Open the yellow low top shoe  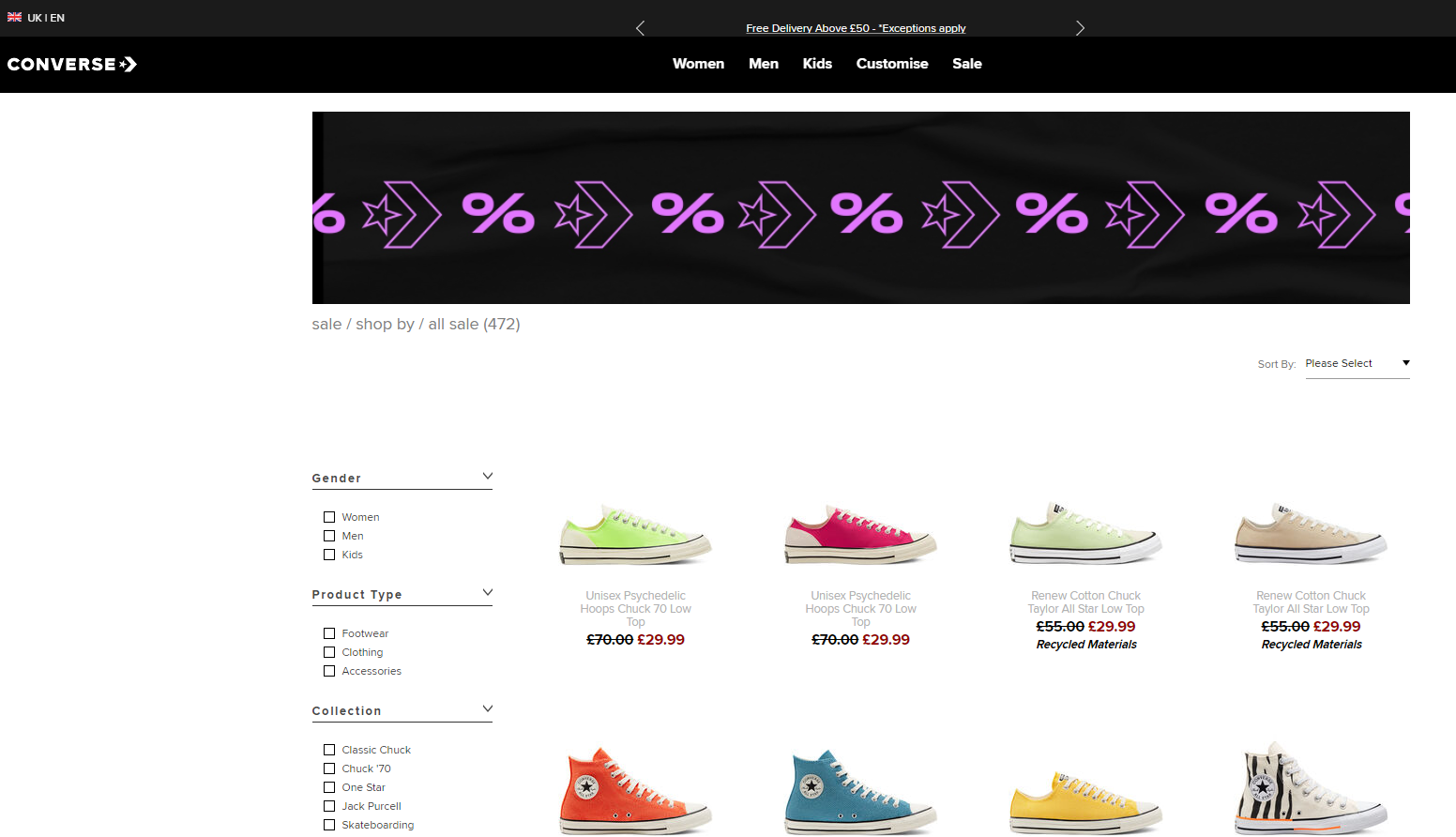[x=1086, y=803]
